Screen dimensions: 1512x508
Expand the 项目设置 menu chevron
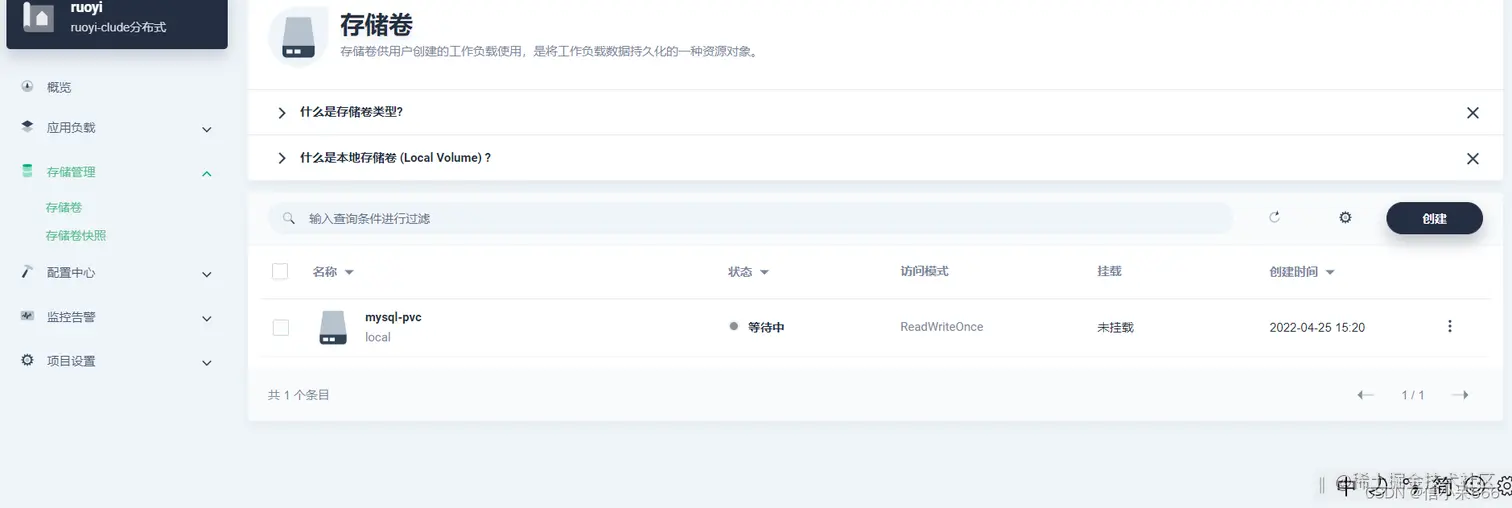(x=207, y=362)
